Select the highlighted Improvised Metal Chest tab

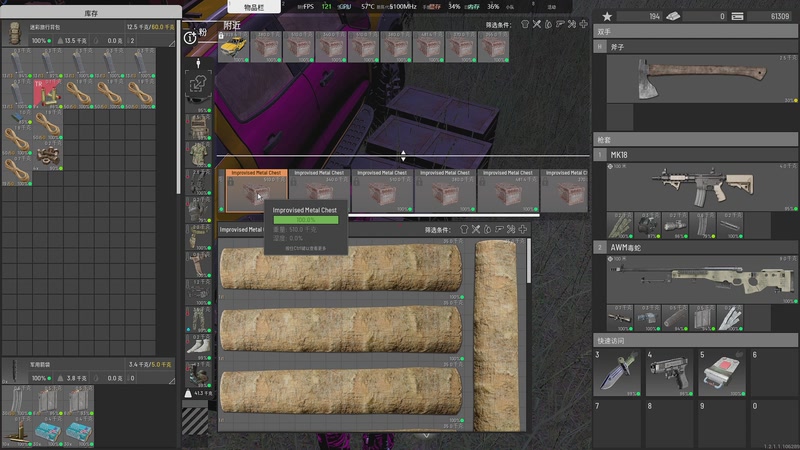257,190
